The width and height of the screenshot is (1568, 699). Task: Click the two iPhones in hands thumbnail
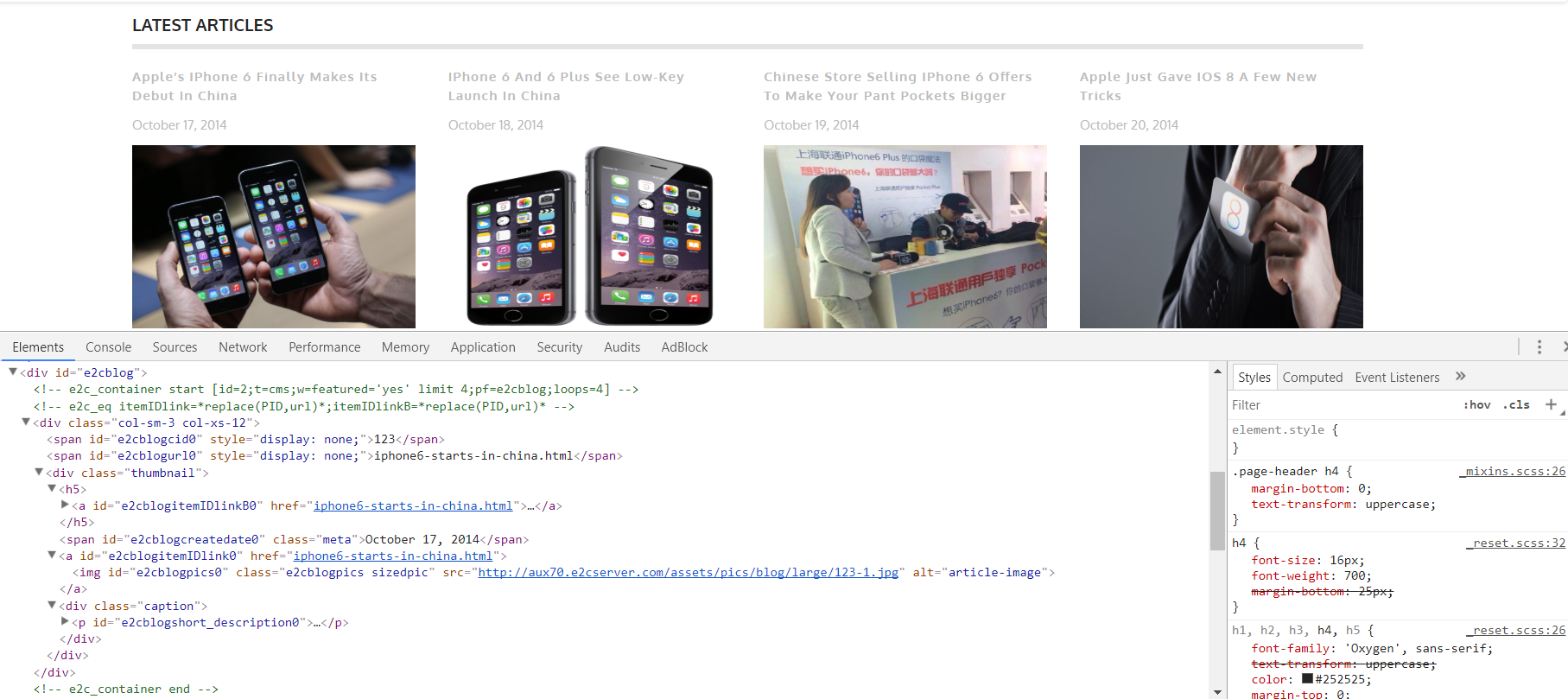coord(274,237)
